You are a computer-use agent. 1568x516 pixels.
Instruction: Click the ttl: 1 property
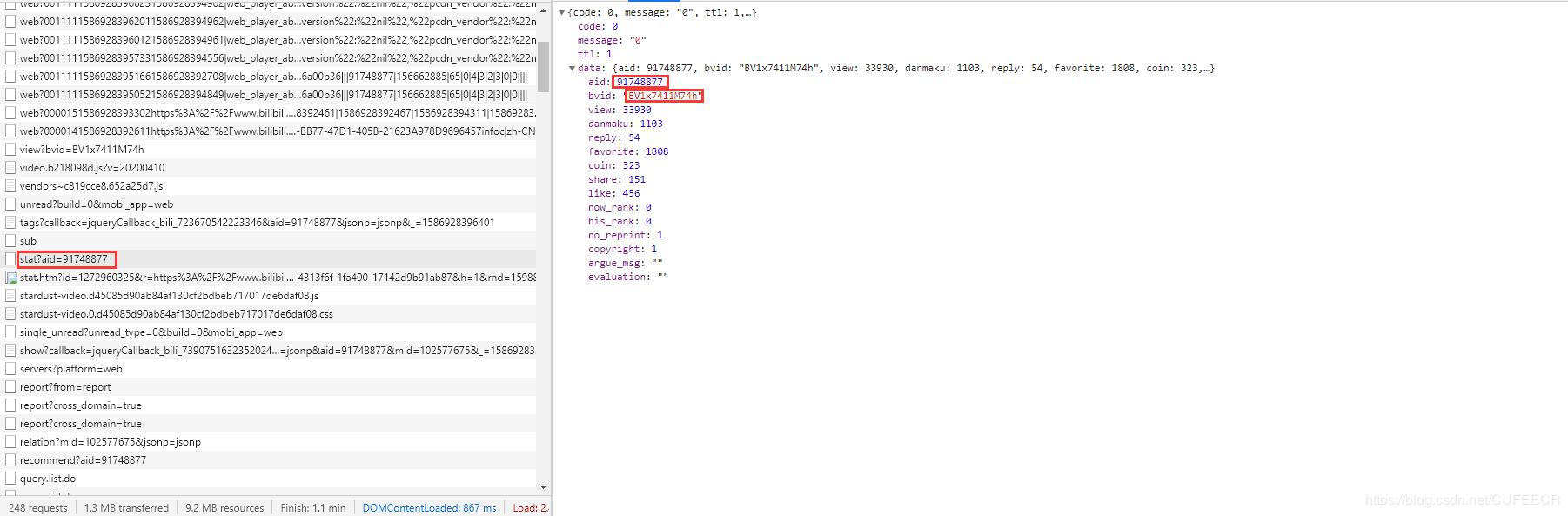(x=595, y=54)
